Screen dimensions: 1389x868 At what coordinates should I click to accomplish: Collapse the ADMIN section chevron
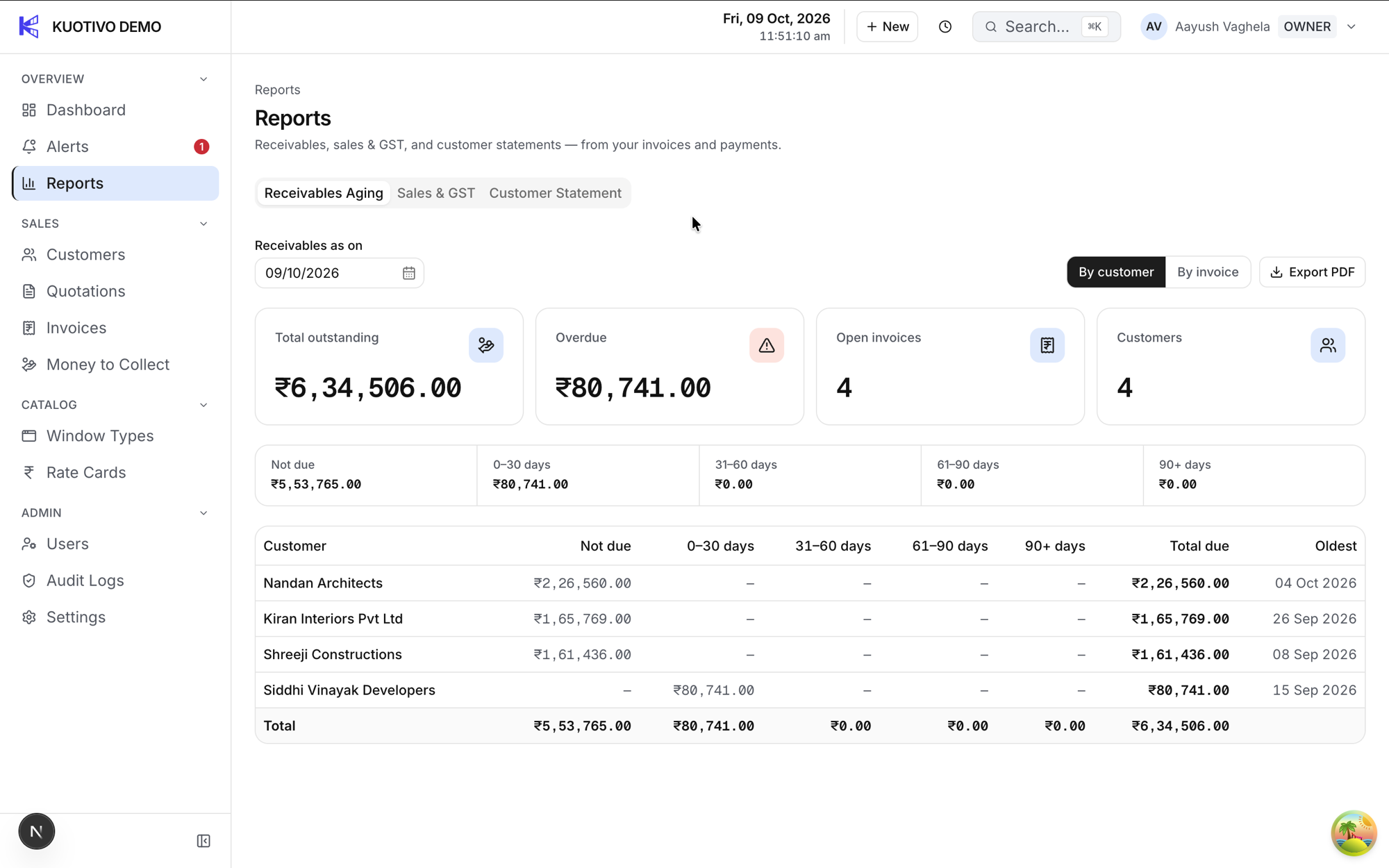[203, 513]
